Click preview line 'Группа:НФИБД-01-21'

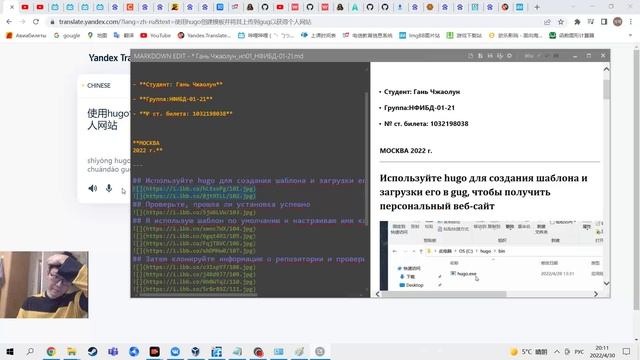(419, 108)
